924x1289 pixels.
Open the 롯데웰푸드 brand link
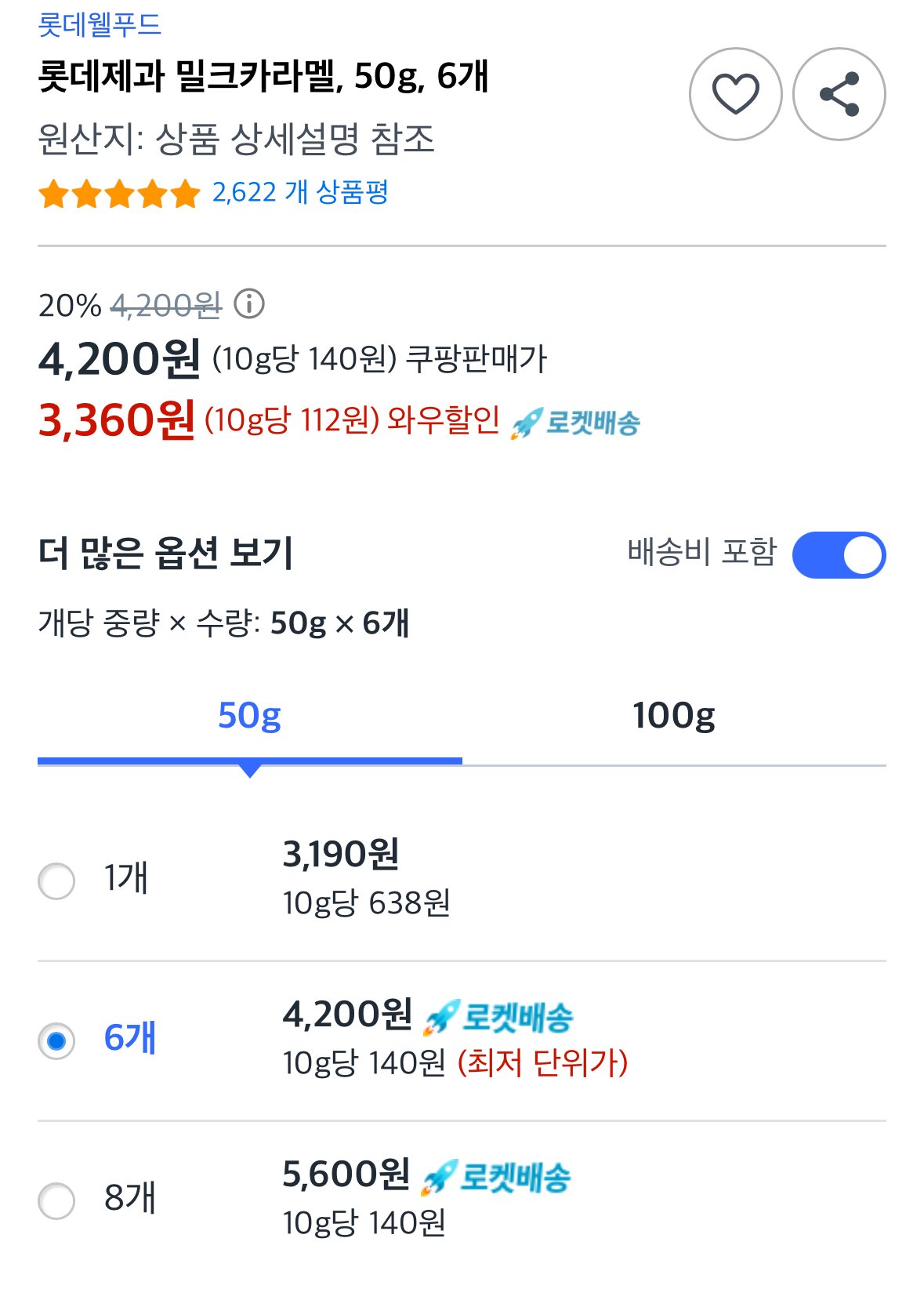(100, 24)
